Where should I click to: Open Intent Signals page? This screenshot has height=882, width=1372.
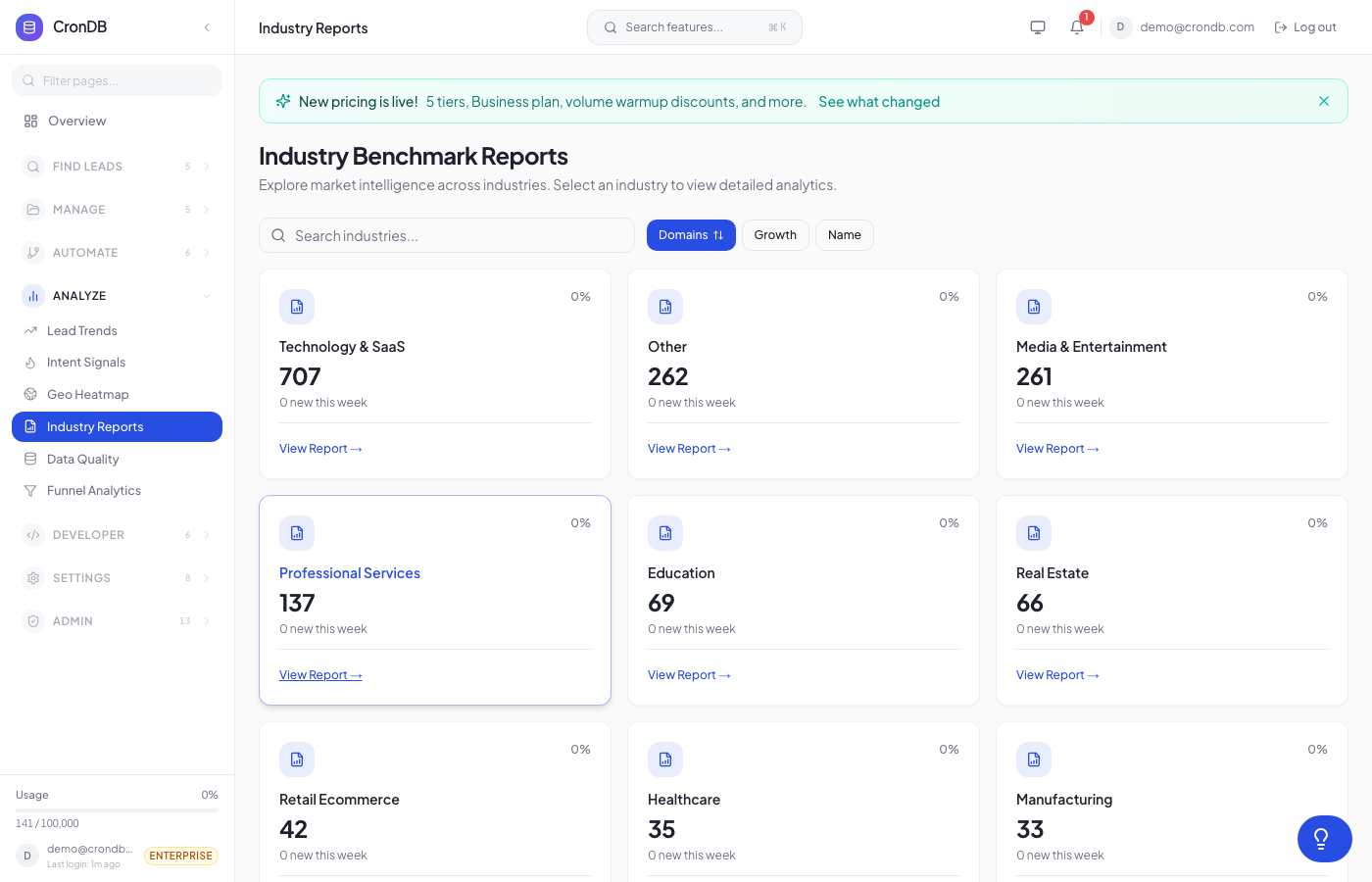pyautogui.click(x=117, y=363)
